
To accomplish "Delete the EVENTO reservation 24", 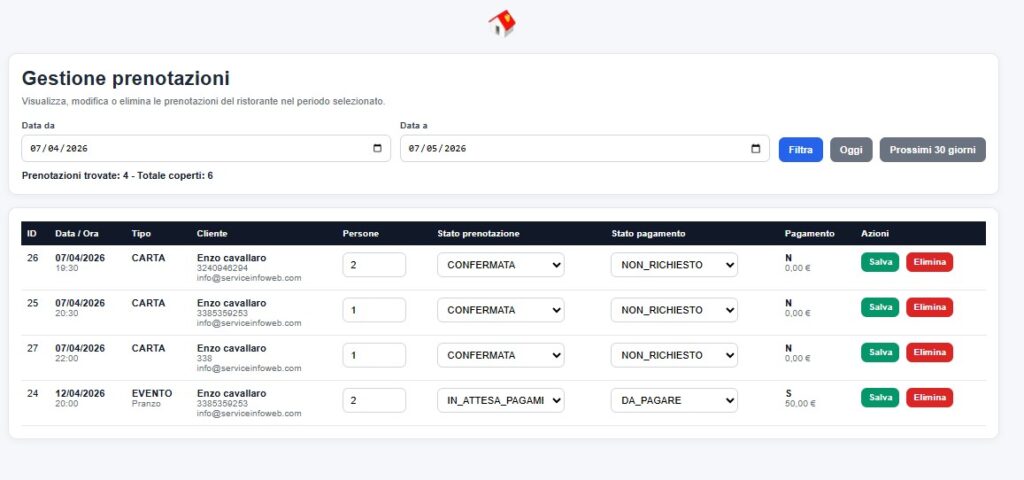I will 929,397.
